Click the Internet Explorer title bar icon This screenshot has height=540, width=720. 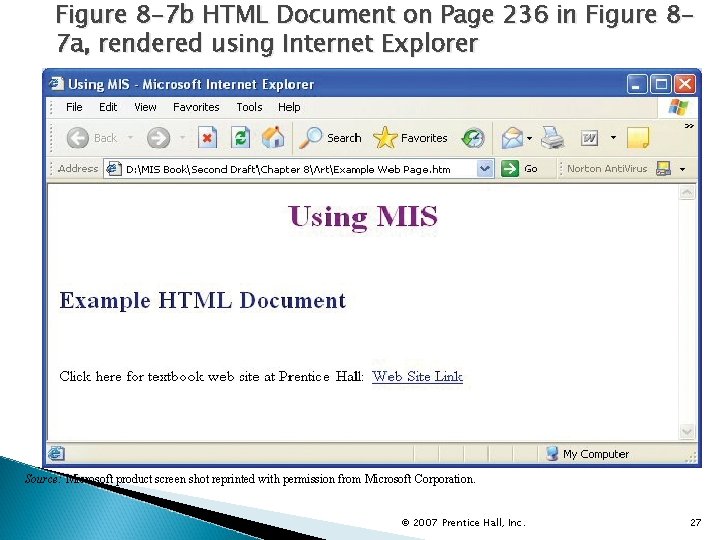click(56, 84)
